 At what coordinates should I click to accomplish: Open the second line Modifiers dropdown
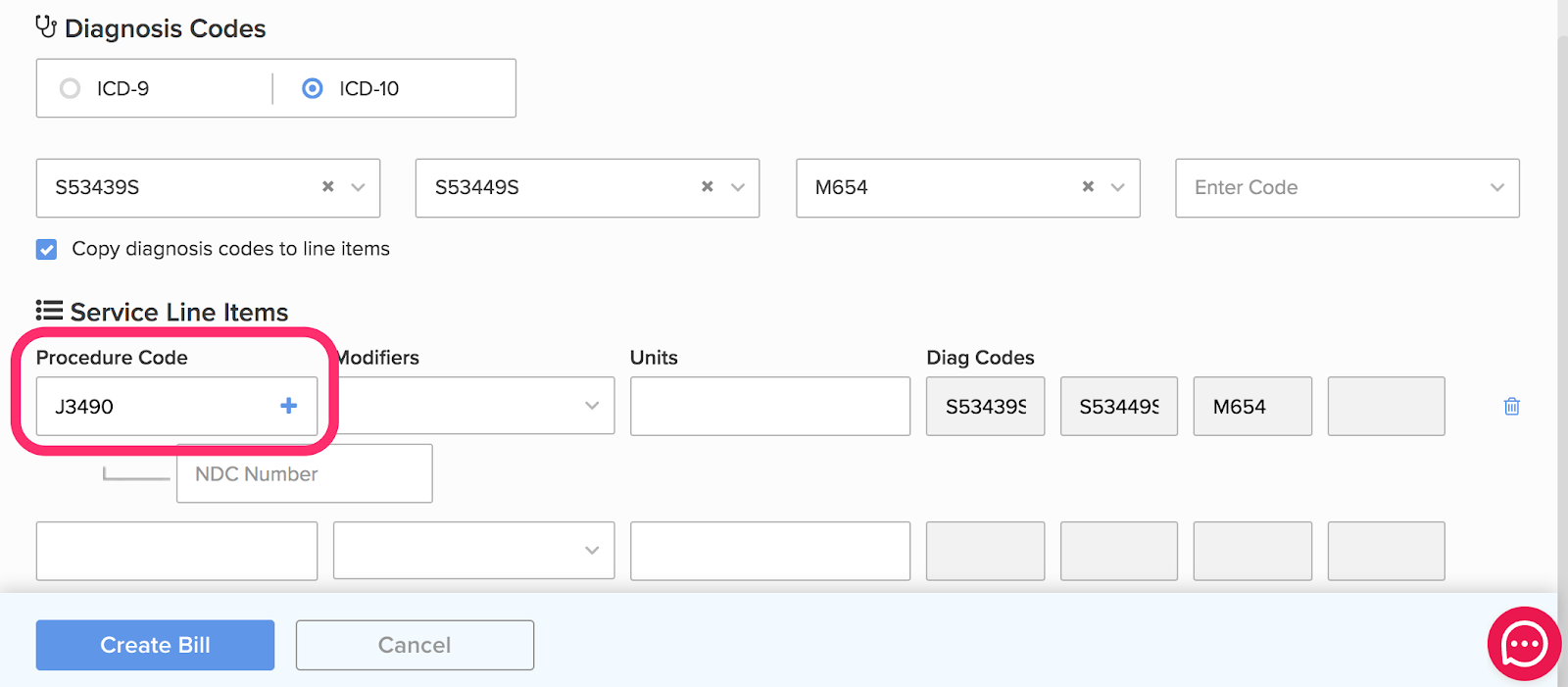coord(473,551)
